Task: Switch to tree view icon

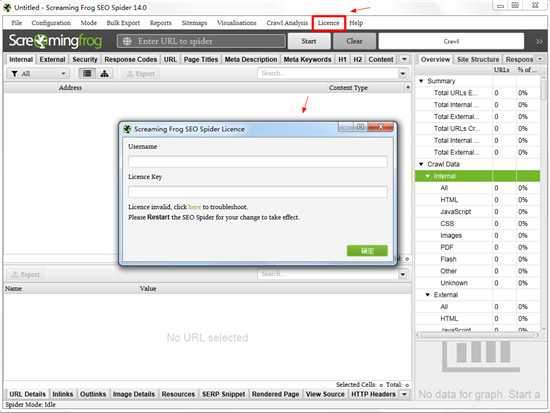Action: pyautogui.click(x=104, y=74)
